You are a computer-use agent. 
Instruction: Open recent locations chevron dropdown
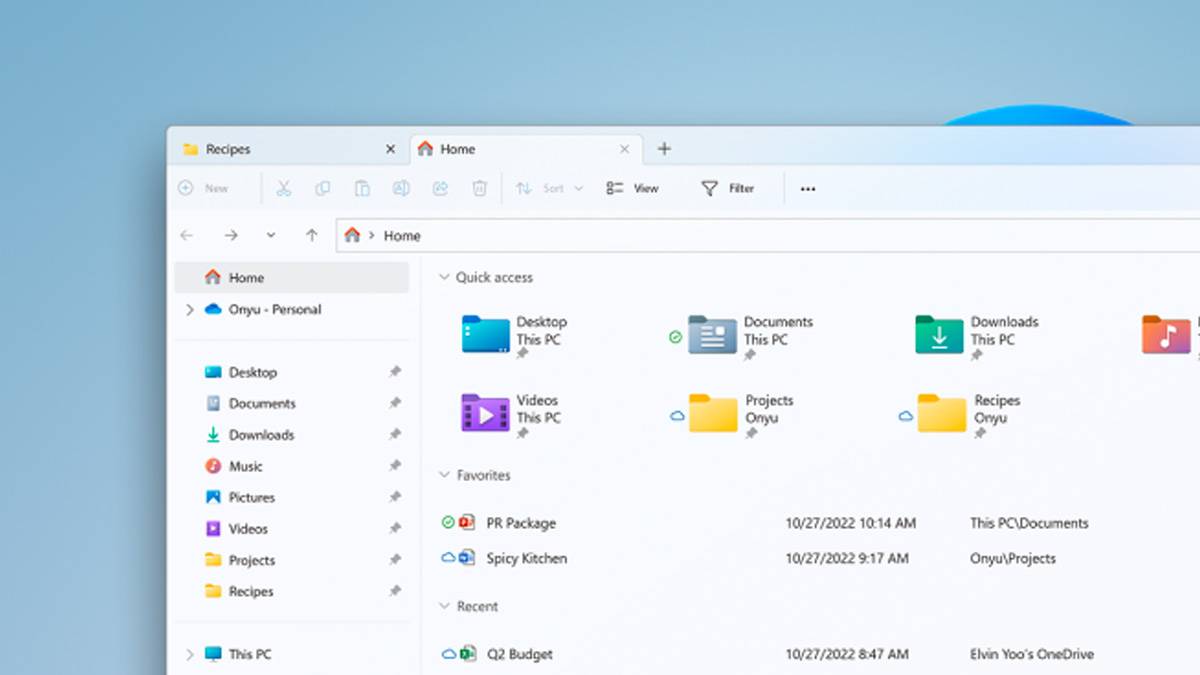(271, 235)
